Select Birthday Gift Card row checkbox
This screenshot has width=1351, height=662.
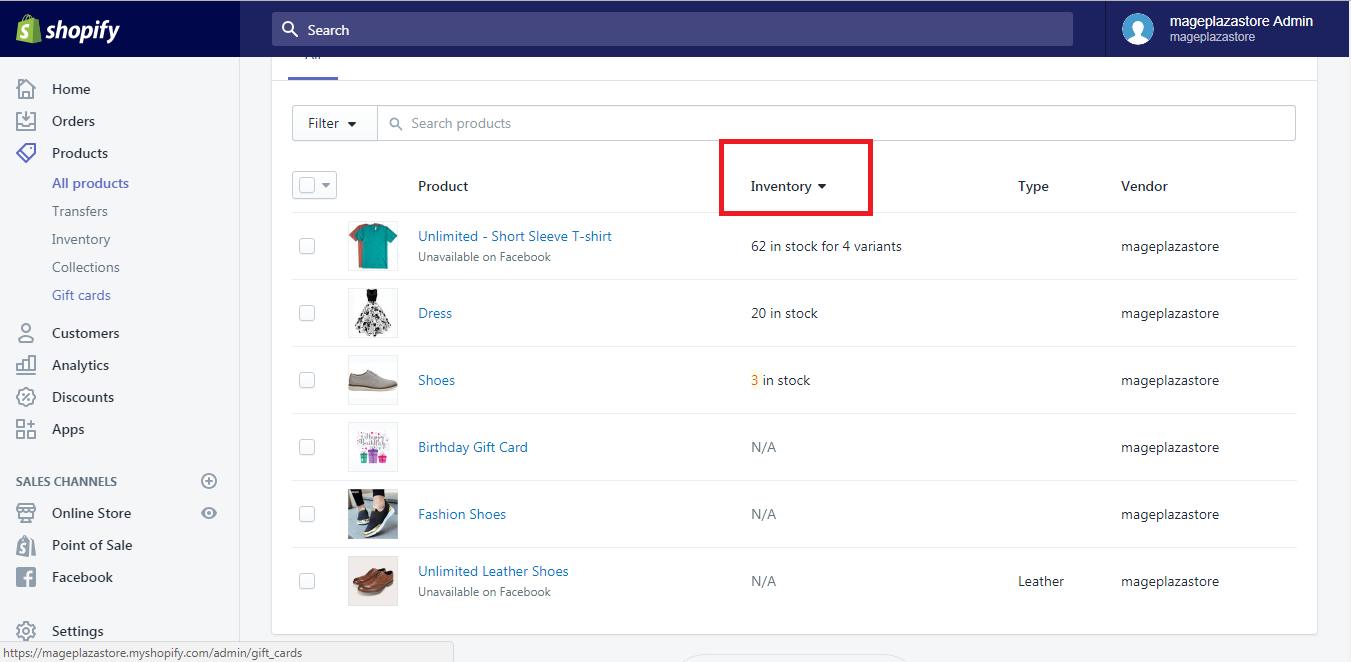[307, 447]
